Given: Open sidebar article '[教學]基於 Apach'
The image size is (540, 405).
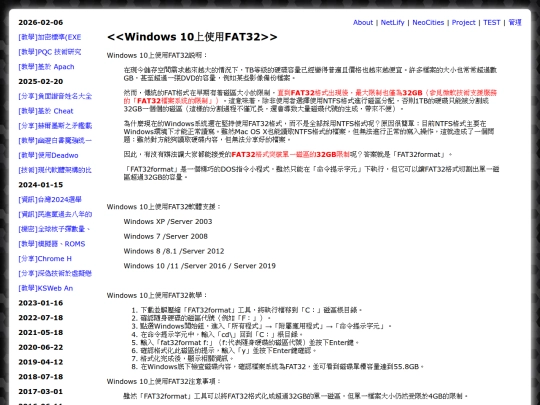Looking at the screenshot, I should coord(46,67).
